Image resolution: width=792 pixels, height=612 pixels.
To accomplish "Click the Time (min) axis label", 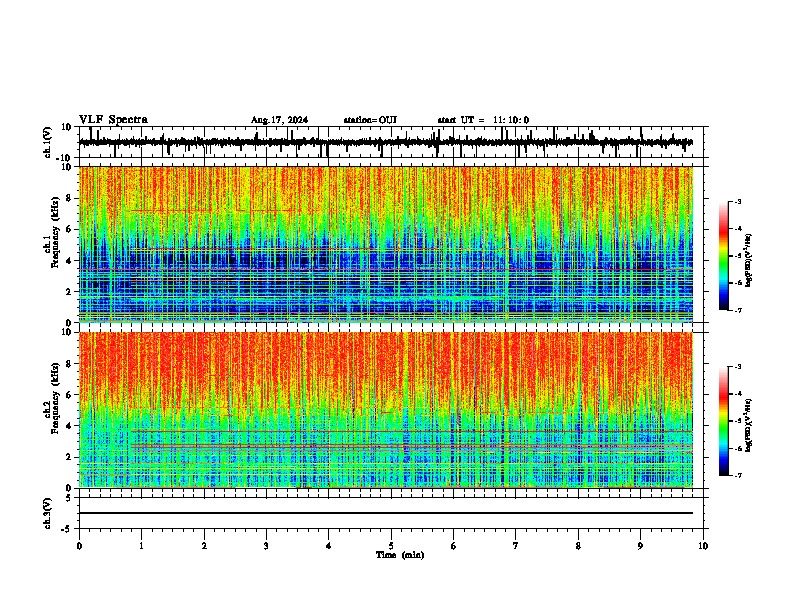I will 400,555.
